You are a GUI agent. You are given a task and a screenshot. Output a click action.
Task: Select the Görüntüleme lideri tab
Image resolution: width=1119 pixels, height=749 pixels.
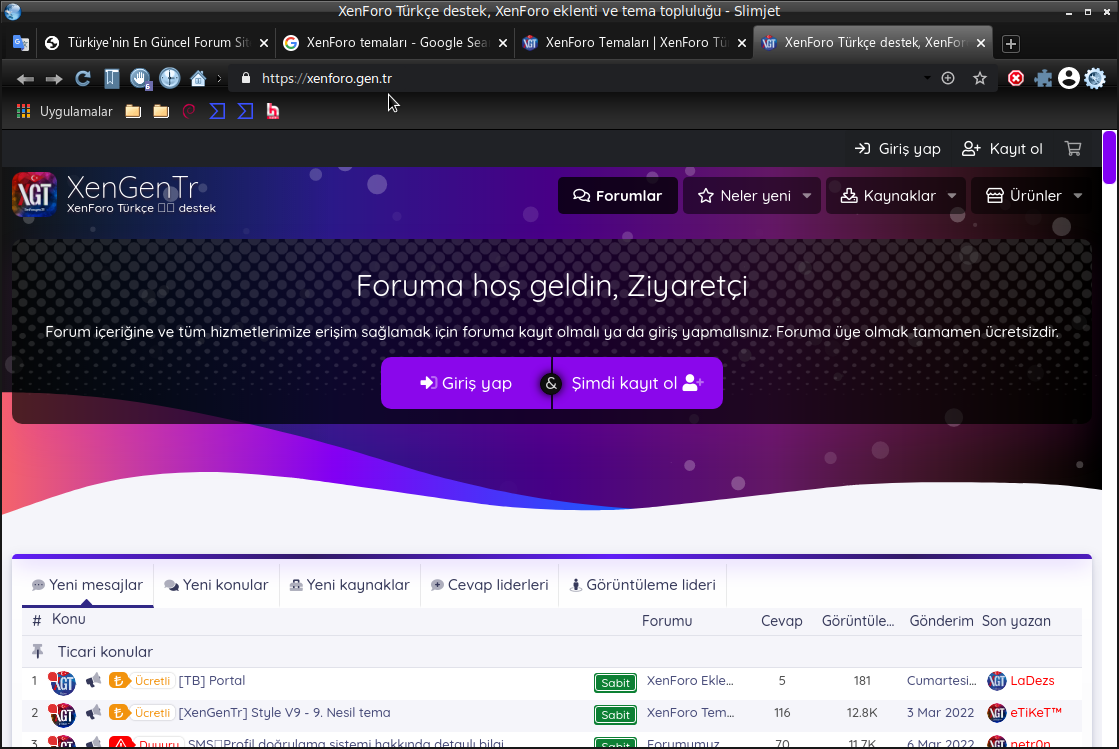[642, 585]
